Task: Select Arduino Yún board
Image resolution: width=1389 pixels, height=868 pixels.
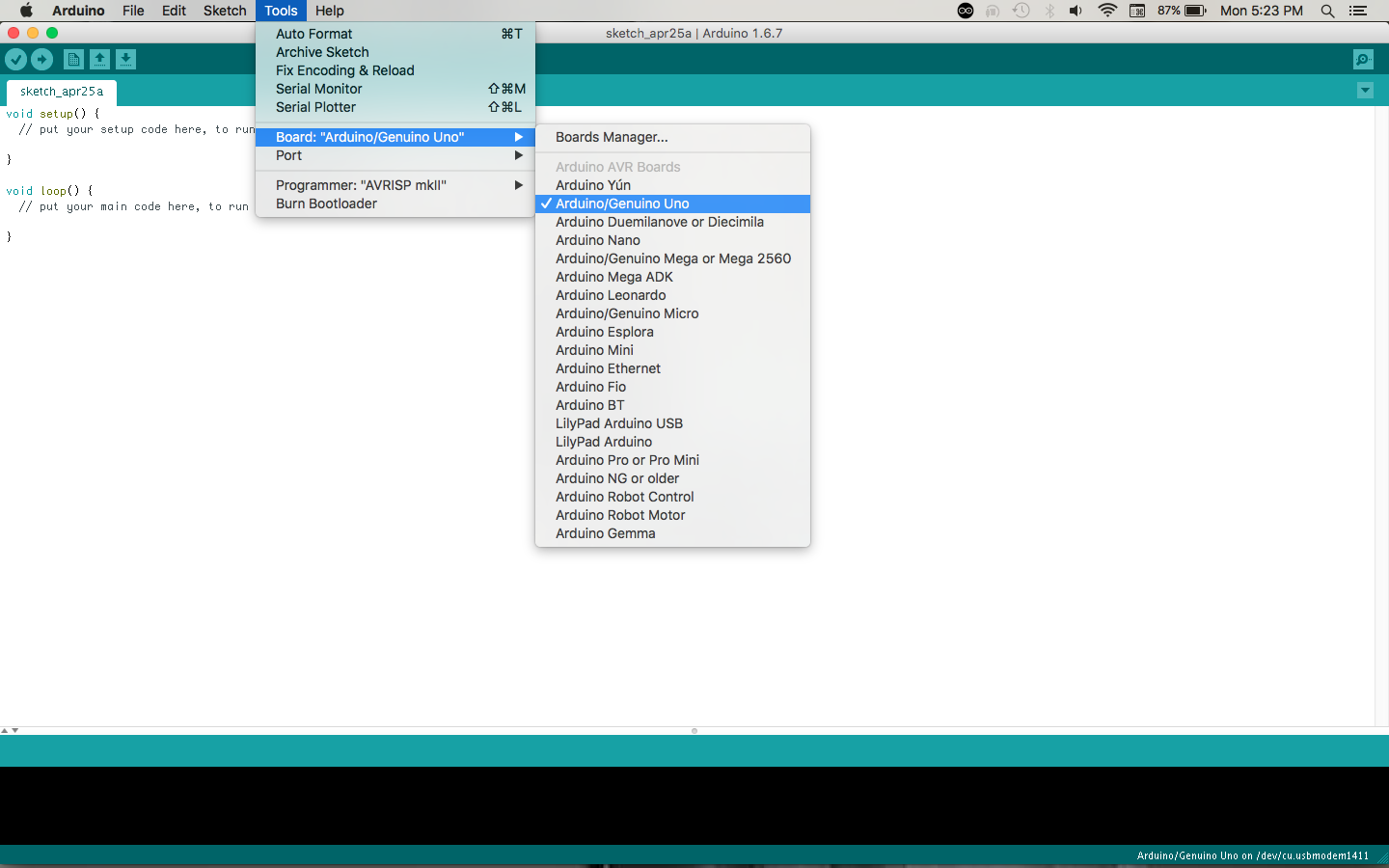Action: click(672, 185)
